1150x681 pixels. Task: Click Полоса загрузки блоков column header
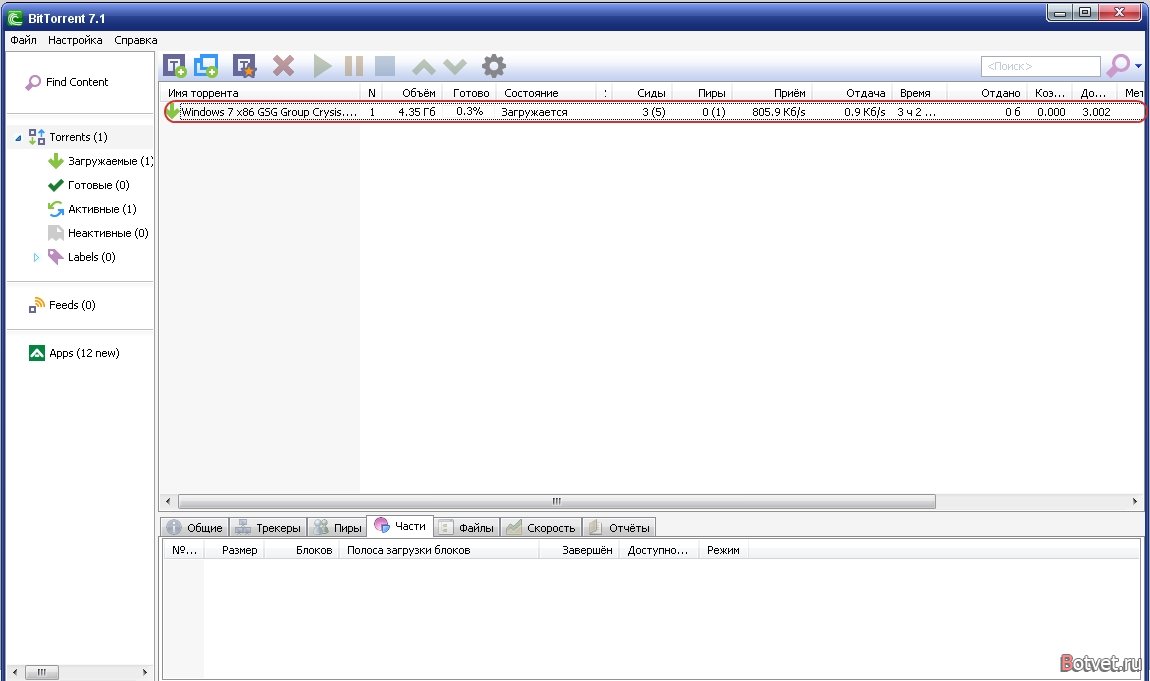(439, 551)
